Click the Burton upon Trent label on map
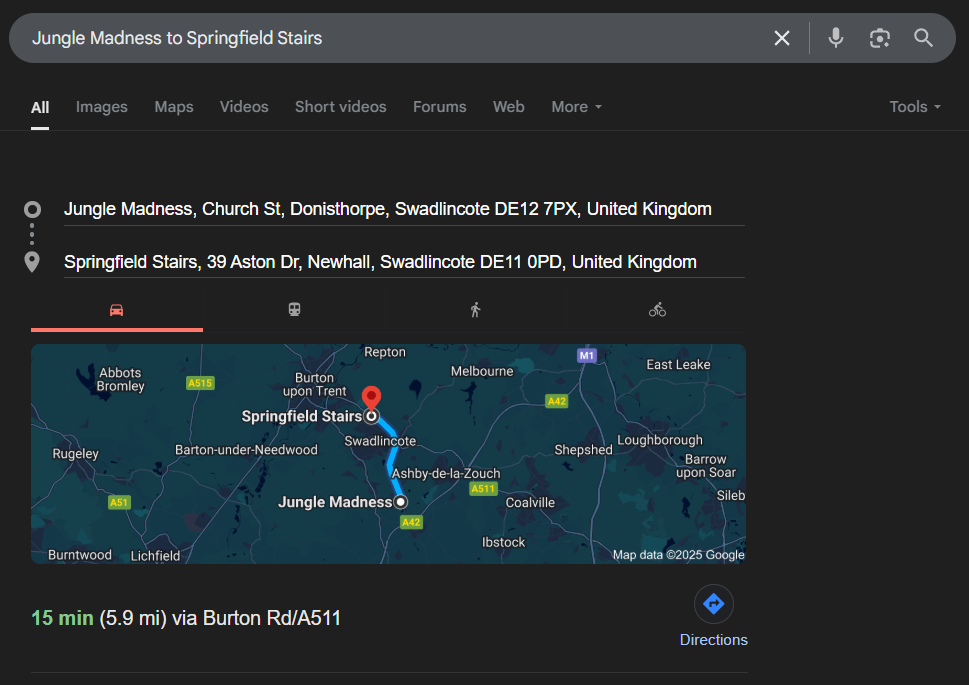The width and height of the screenshot is (969, 685). point(315,385)
